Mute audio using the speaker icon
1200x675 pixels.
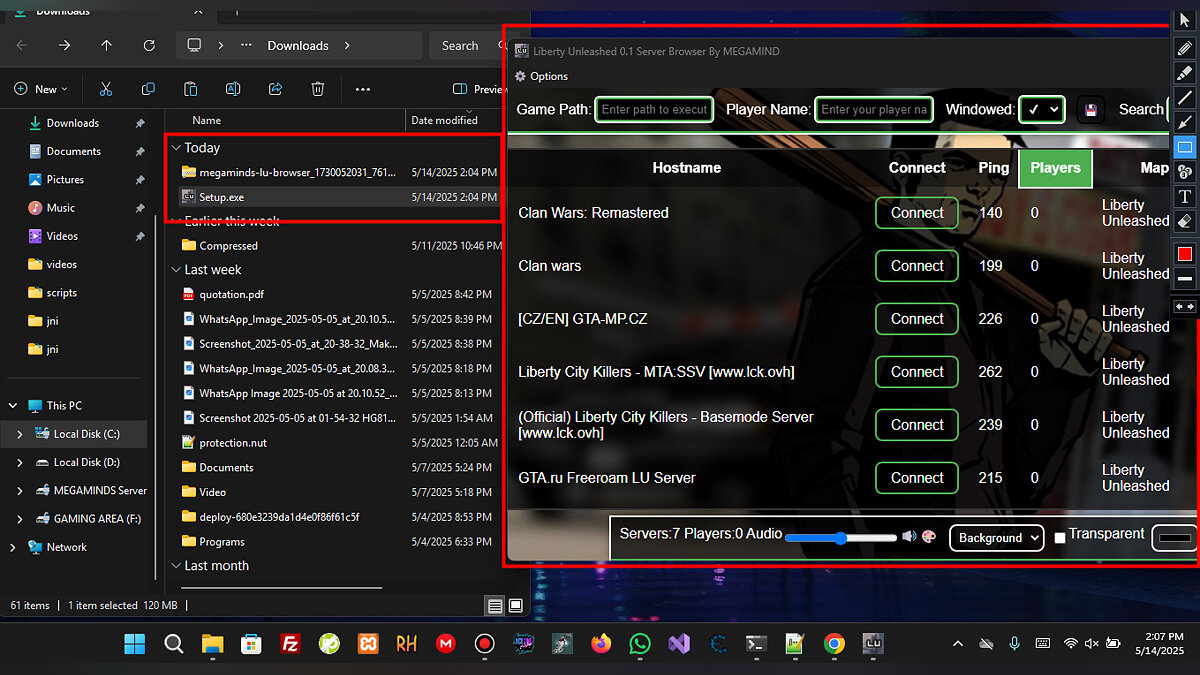coord(909,537)
